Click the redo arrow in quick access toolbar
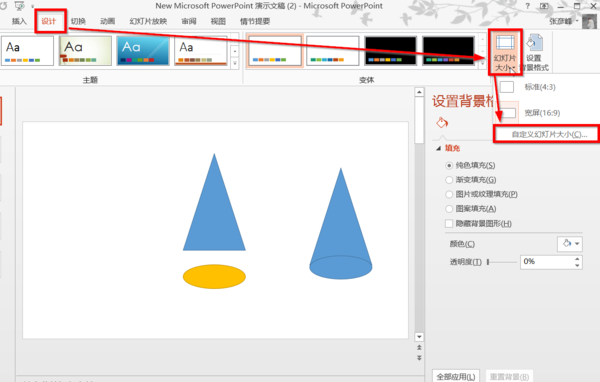The height and width of the screenshot is (382, 600). coord(3,6)
